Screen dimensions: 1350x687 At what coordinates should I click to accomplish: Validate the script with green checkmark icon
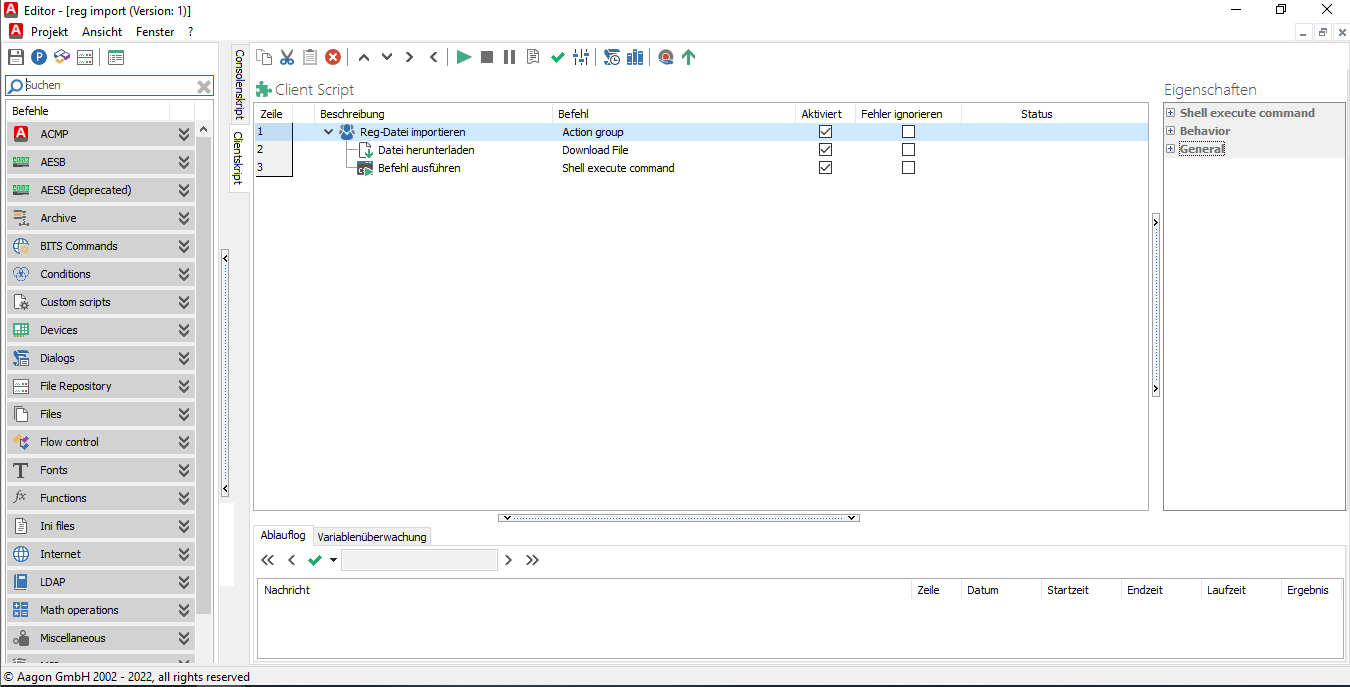click(558, 57)
